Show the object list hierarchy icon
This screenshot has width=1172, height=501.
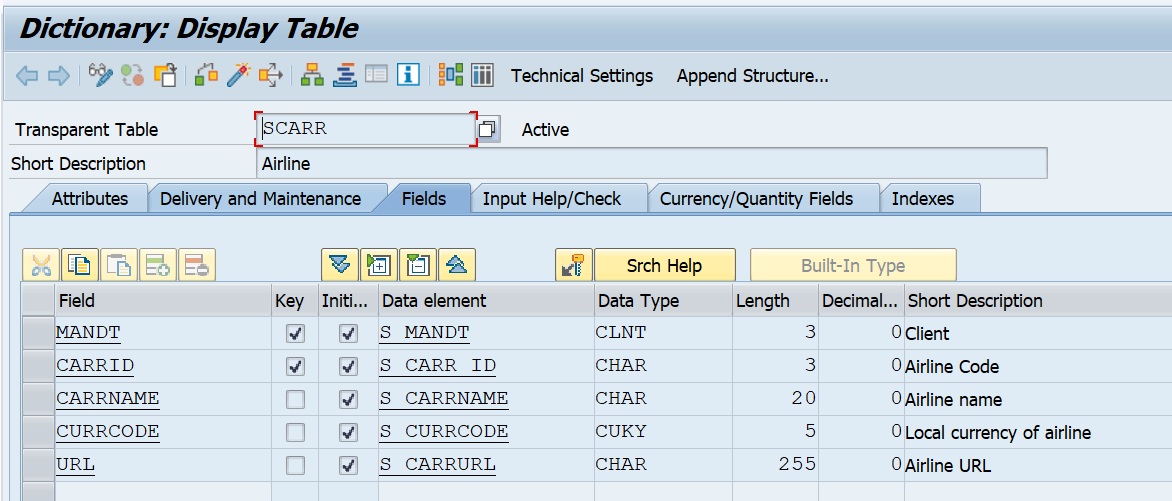click(x=312, y=75)
